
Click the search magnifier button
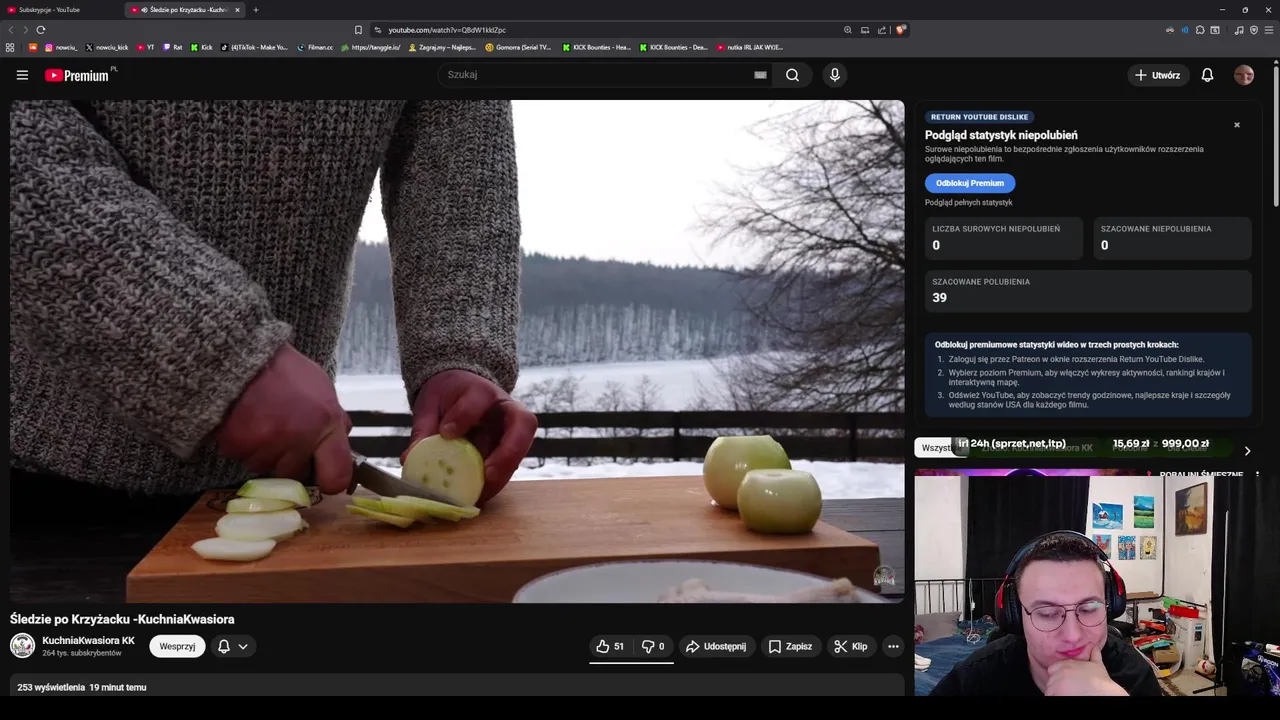792,75
